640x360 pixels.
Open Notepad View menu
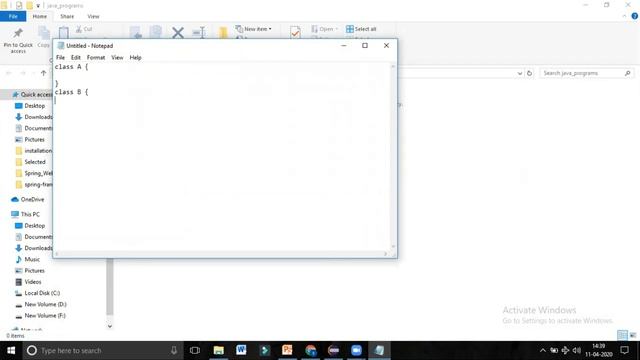coord(117,58)
